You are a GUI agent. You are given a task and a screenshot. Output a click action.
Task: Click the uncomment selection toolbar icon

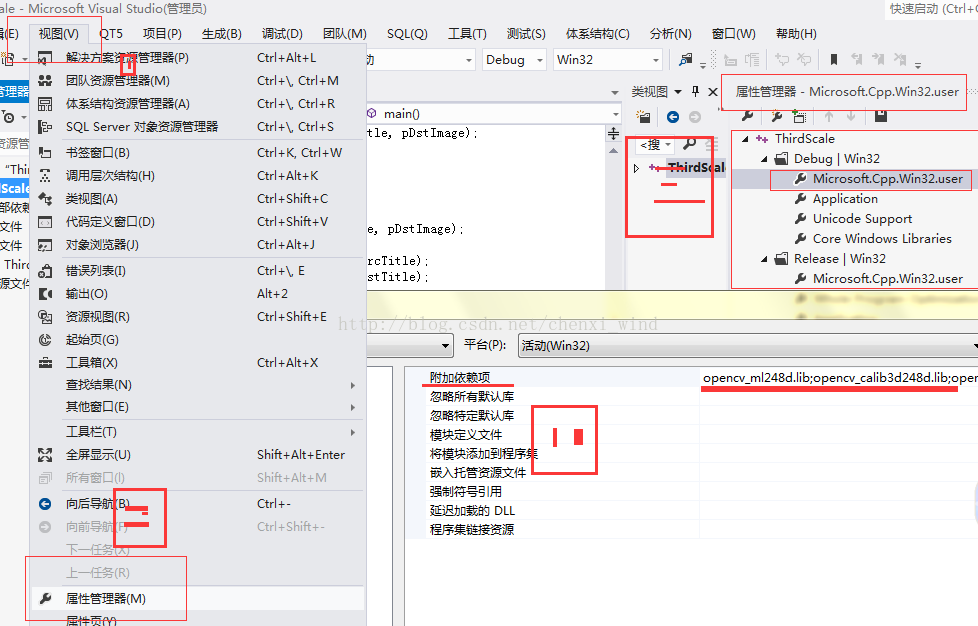[804, 60]
